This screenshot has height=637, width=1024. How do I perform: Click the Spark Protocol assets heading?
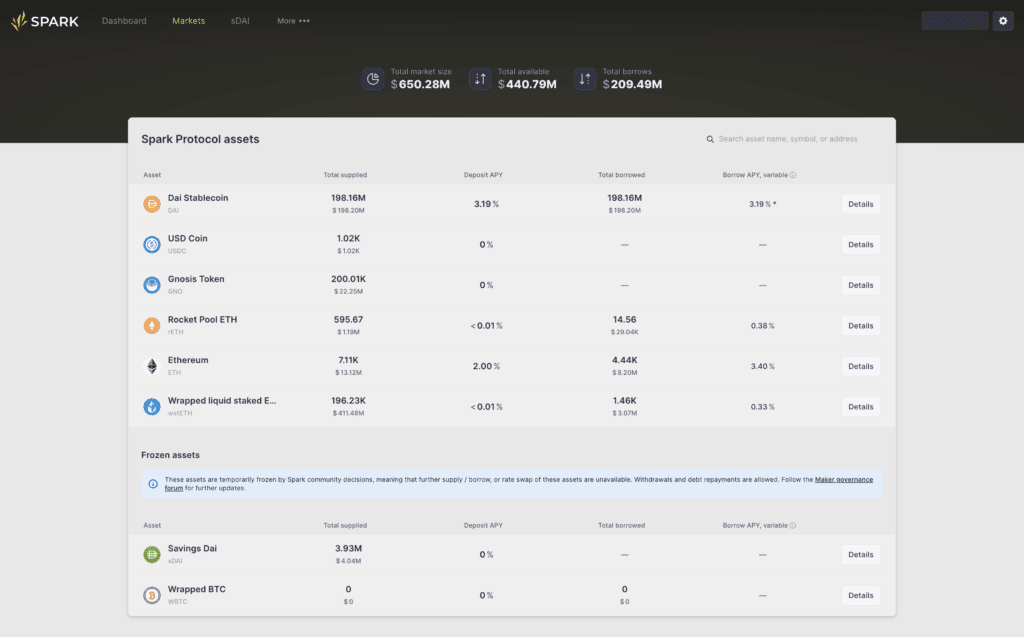[x=200, y=139]
